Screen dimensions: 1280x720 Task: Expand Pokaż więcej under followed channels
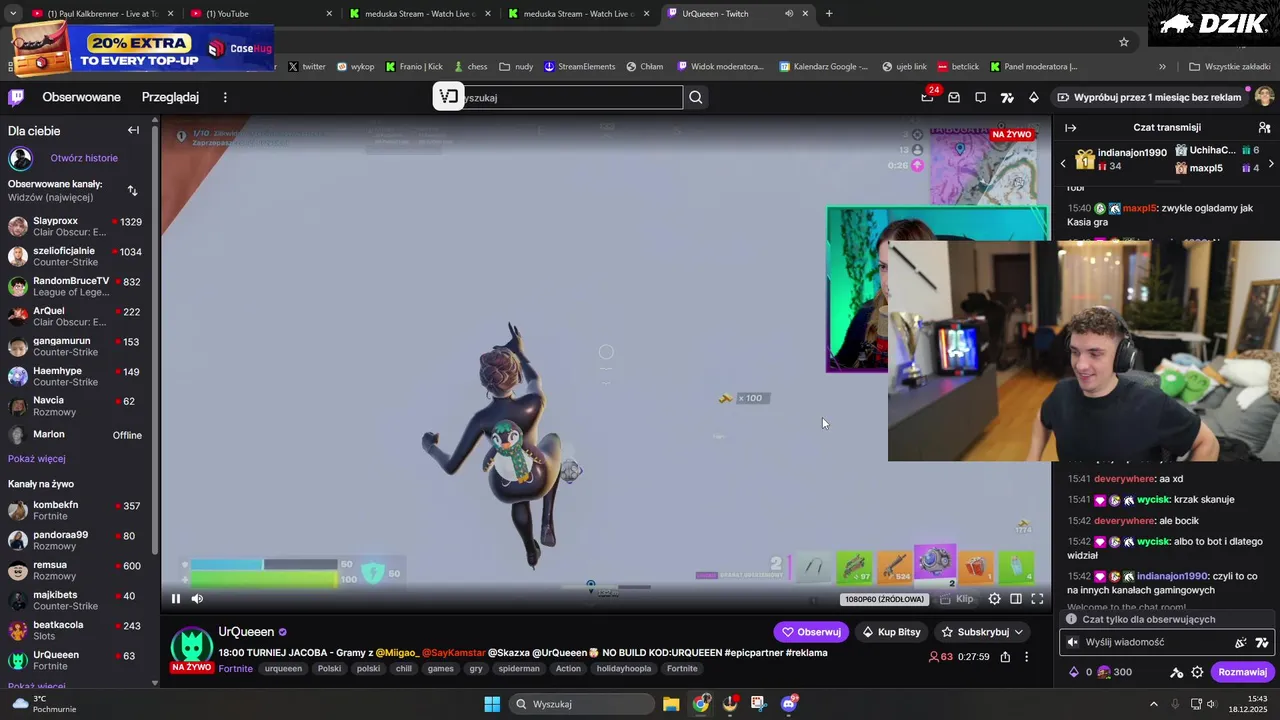37,459
